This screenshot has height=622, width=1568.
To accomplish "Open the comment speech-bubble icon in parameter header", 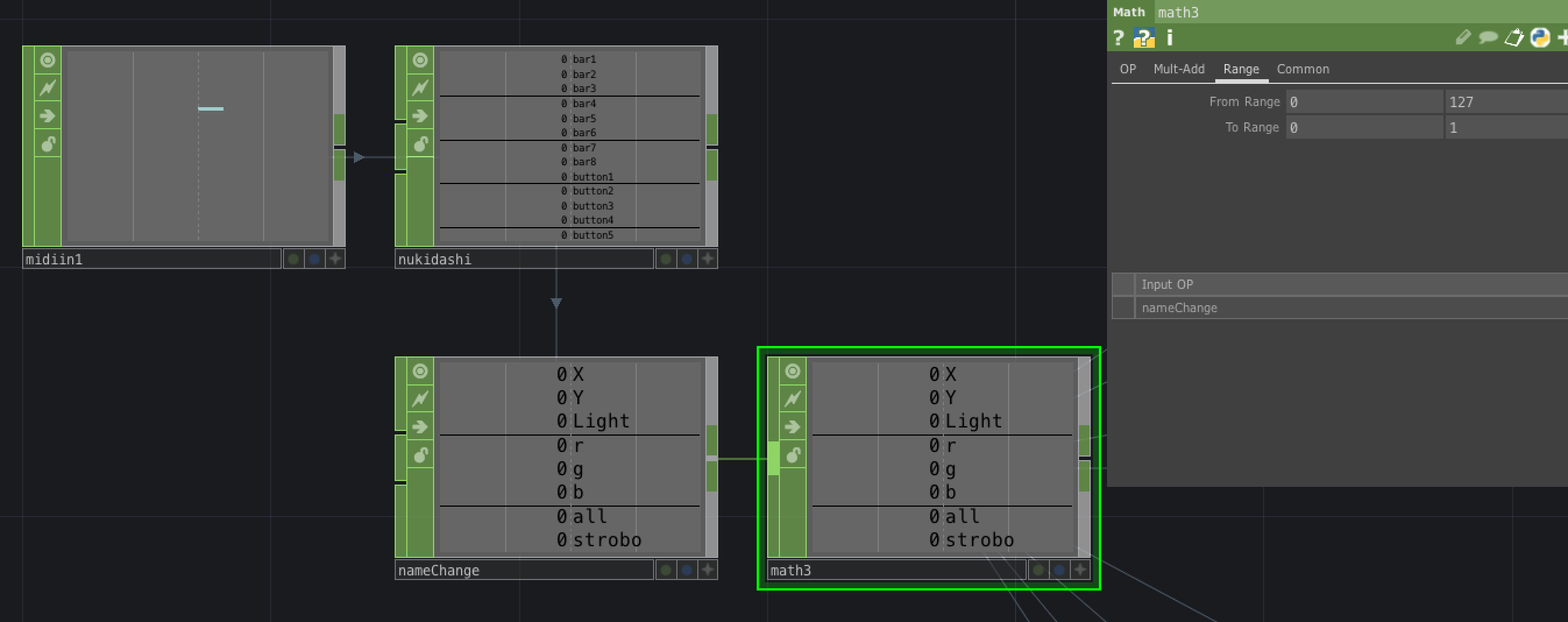I will pyautogui.click(x=1487, y=37).
